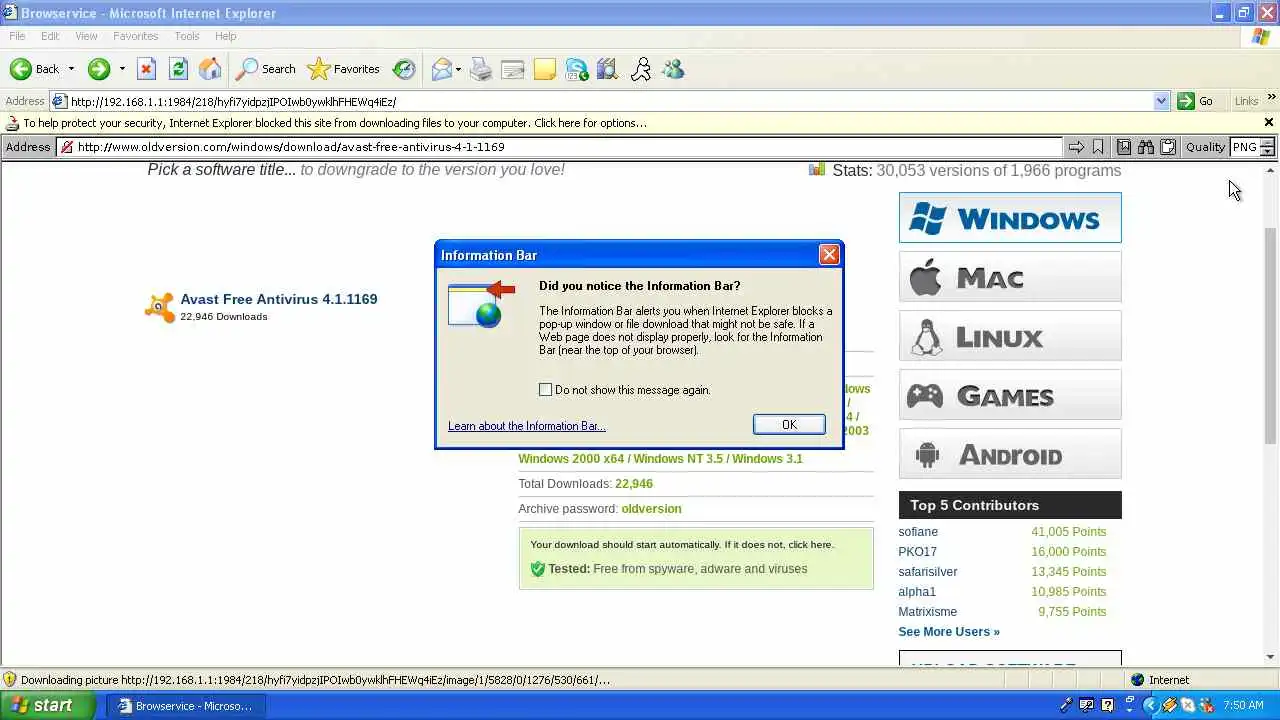Click contributor safarisilver link
Screen dimensions: 1280x720
[x=928, y=572]
